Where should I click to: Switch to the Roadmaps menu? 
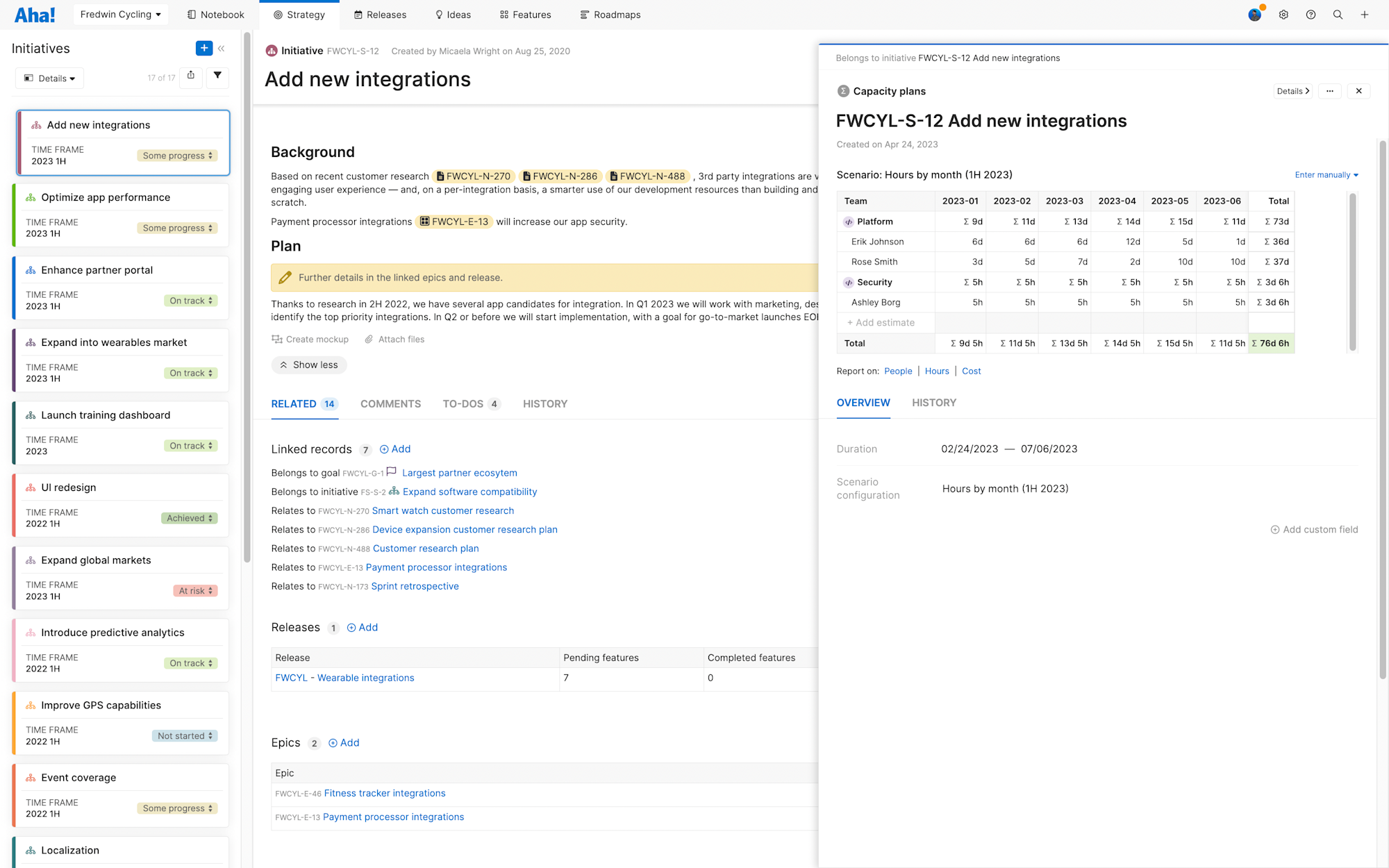coord(610,15)
